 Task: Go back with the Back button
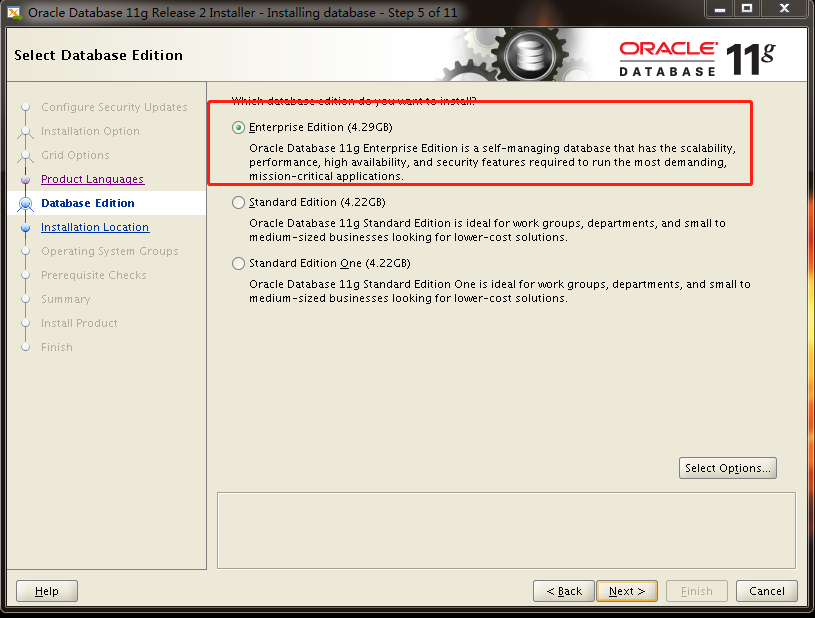[x=563, y=591]
